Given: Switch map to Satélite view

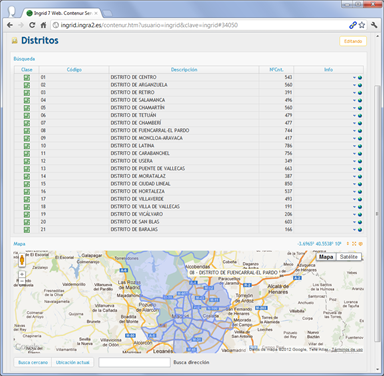Looking at the screenshot, I should [349, 257].
